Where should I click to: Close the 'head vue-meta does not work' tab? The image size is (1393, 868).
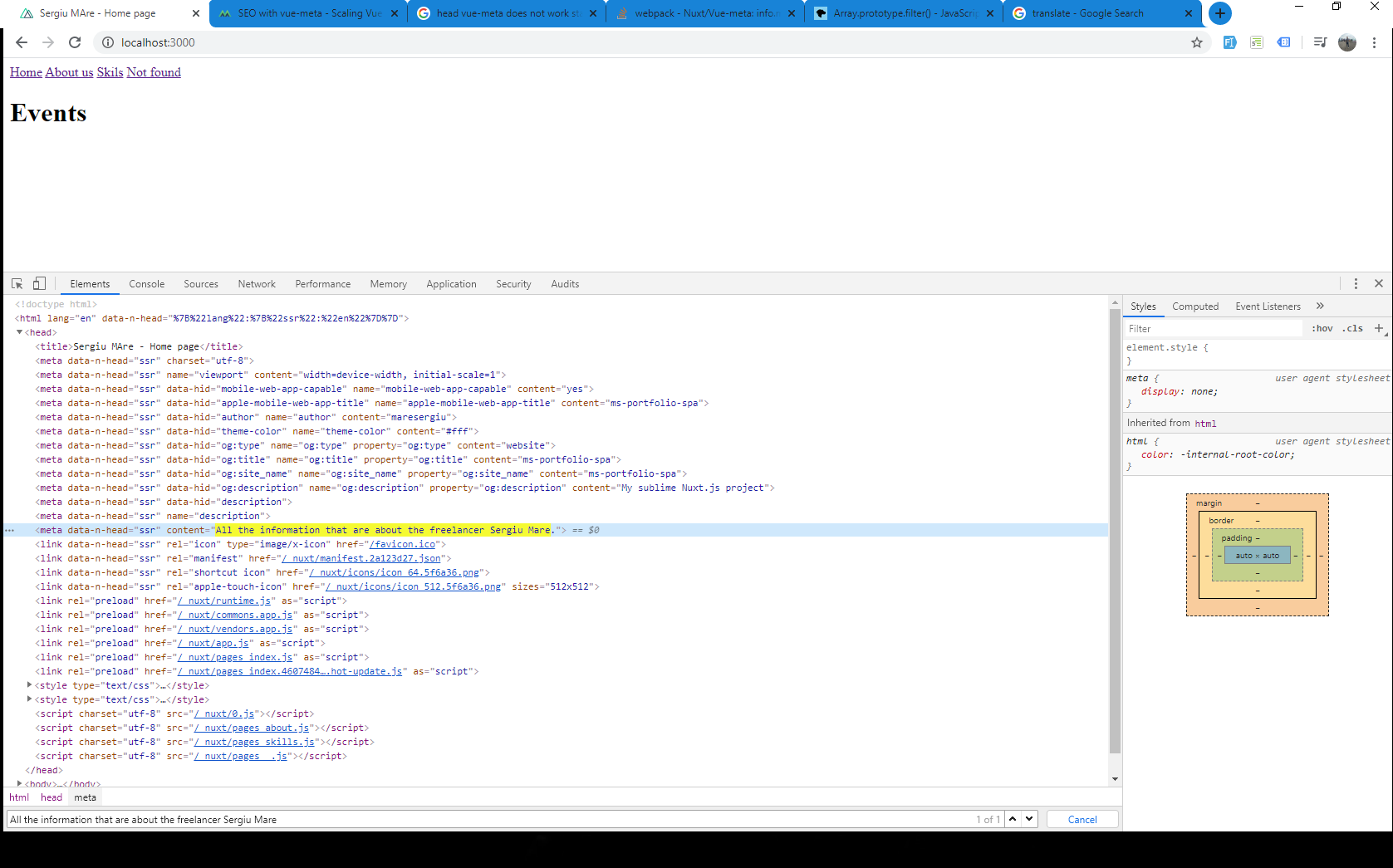point(592,13)
